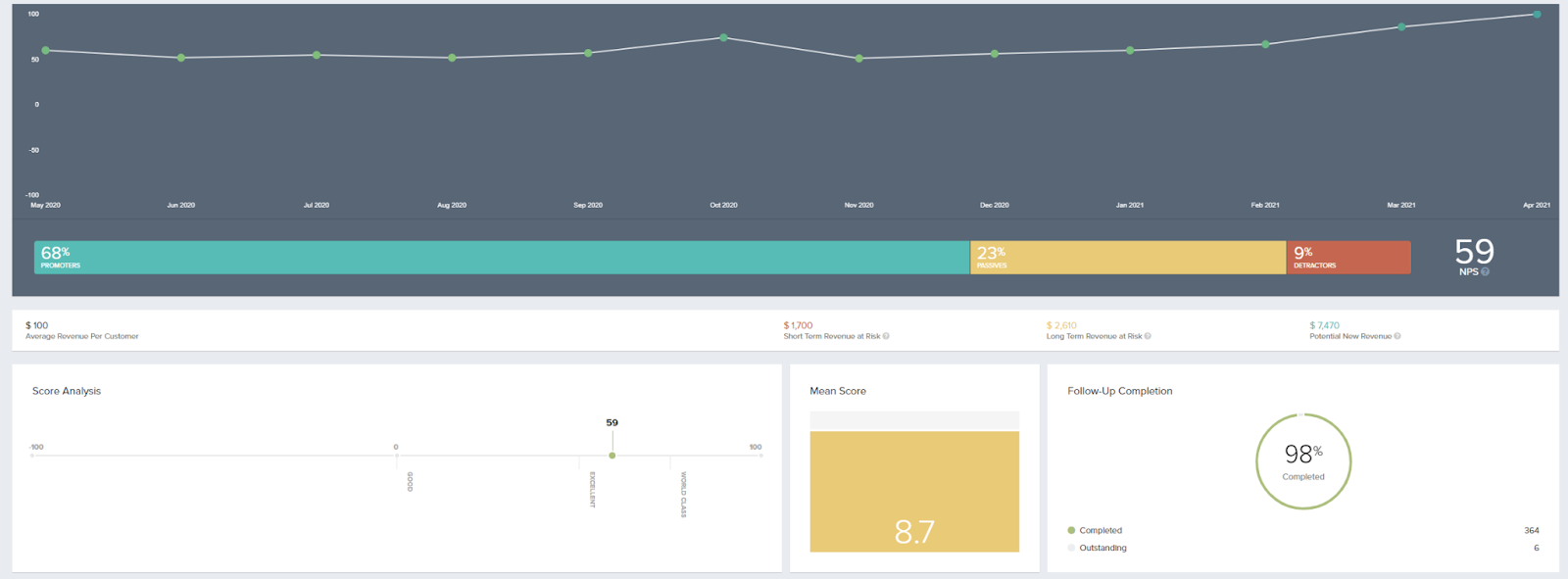Image resolution: width=1568 pixels, height=579 pixels.
Task: Select the May 2020 data point on NPS chart
Action: pyautogui.click(x=46, y=50)
